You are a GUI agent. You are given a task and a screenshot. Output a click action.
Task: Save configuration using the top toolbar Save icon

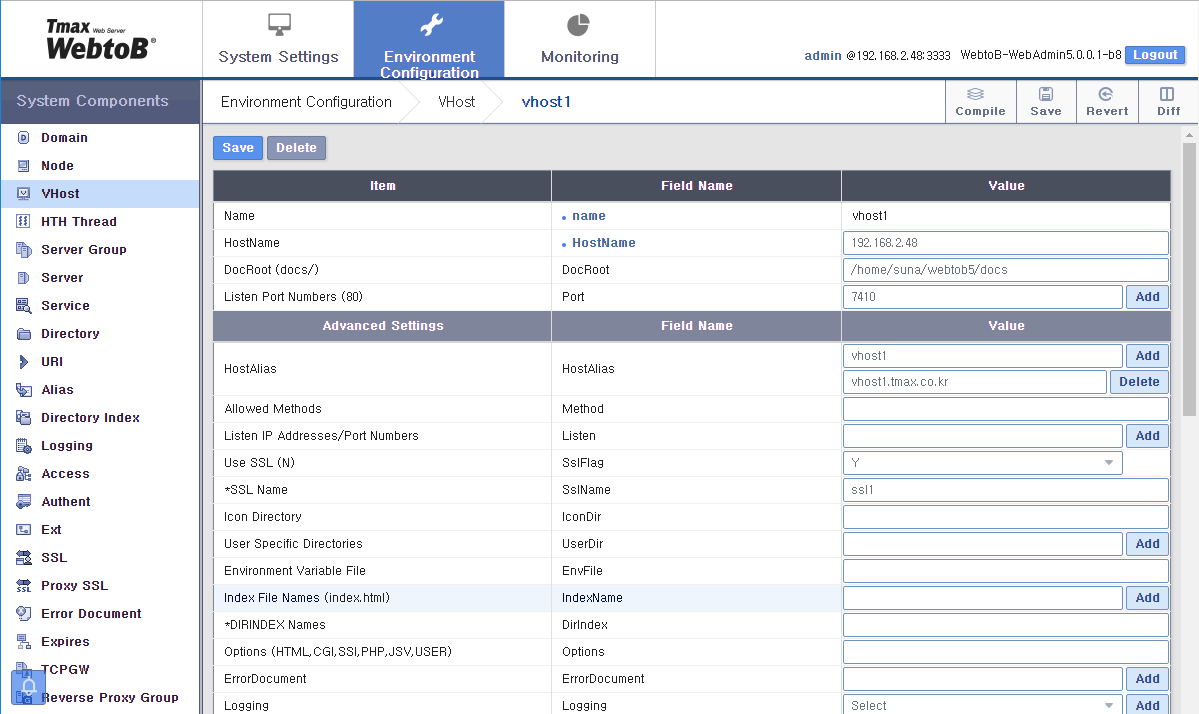(1045, 101)
